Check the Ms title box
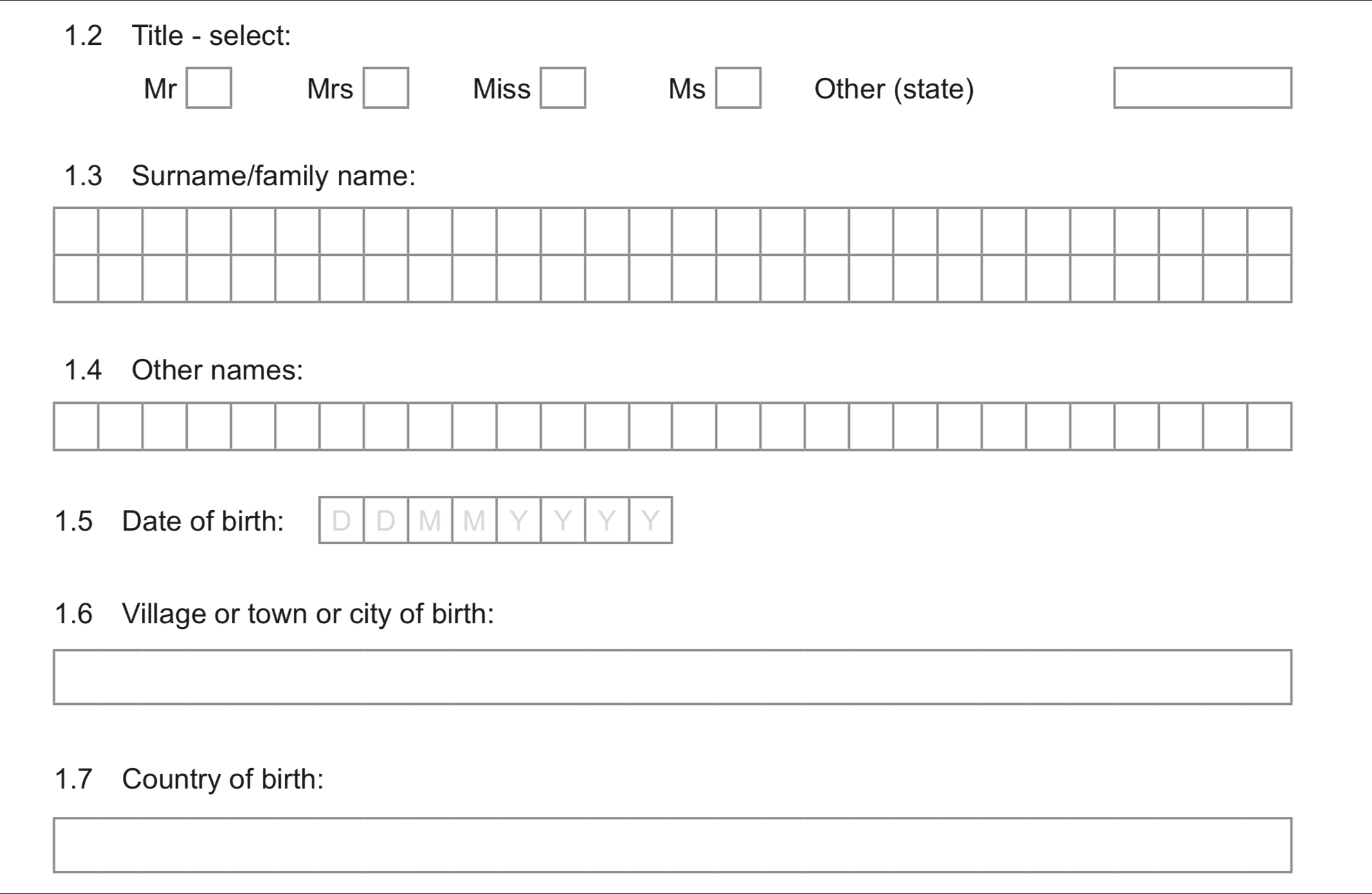 tap(738, 88)
